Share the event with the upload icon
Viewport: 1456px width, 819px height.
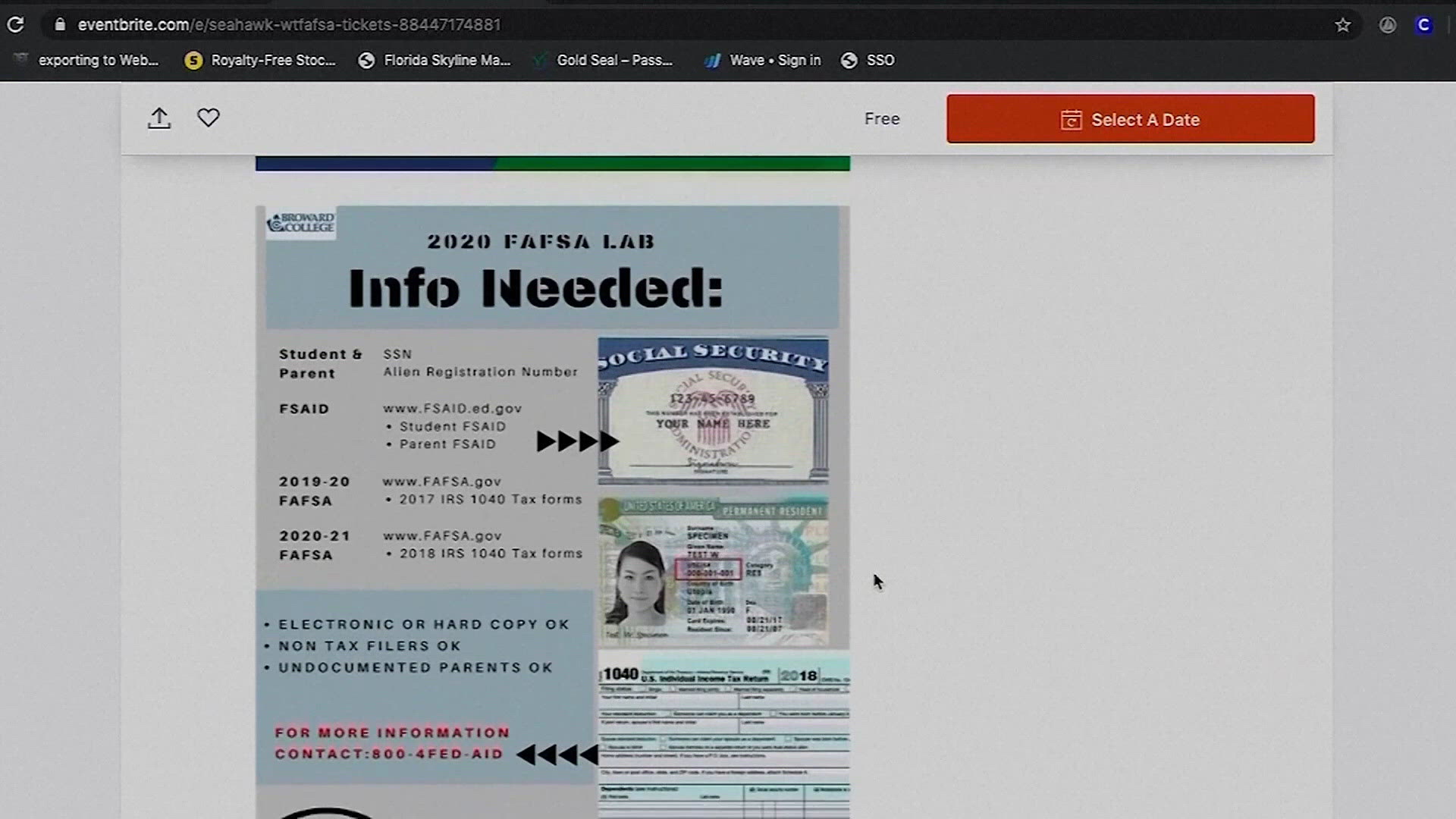(159, 118)
